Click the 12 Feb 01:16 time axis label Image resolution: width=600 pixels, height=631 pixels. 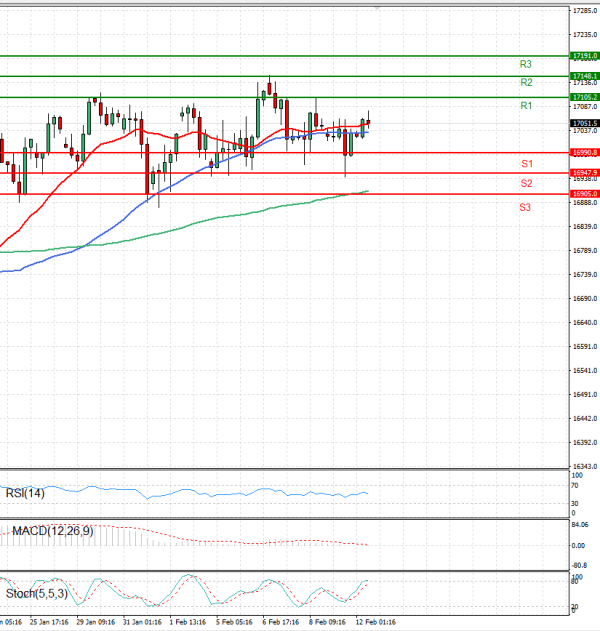[x=377, y=621]
